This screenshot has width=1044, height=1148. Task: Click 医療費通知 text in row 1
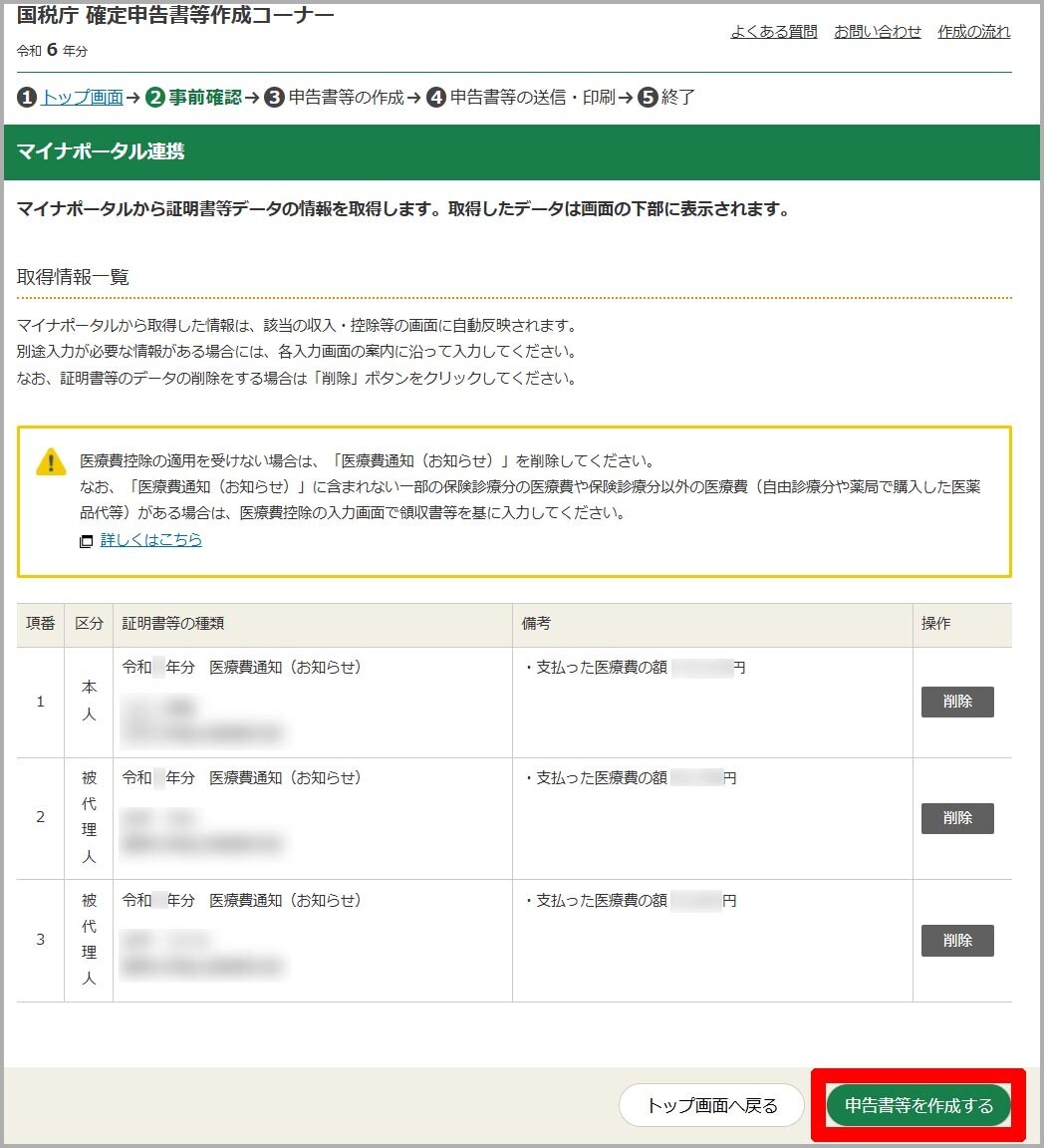tap(285, 667)
